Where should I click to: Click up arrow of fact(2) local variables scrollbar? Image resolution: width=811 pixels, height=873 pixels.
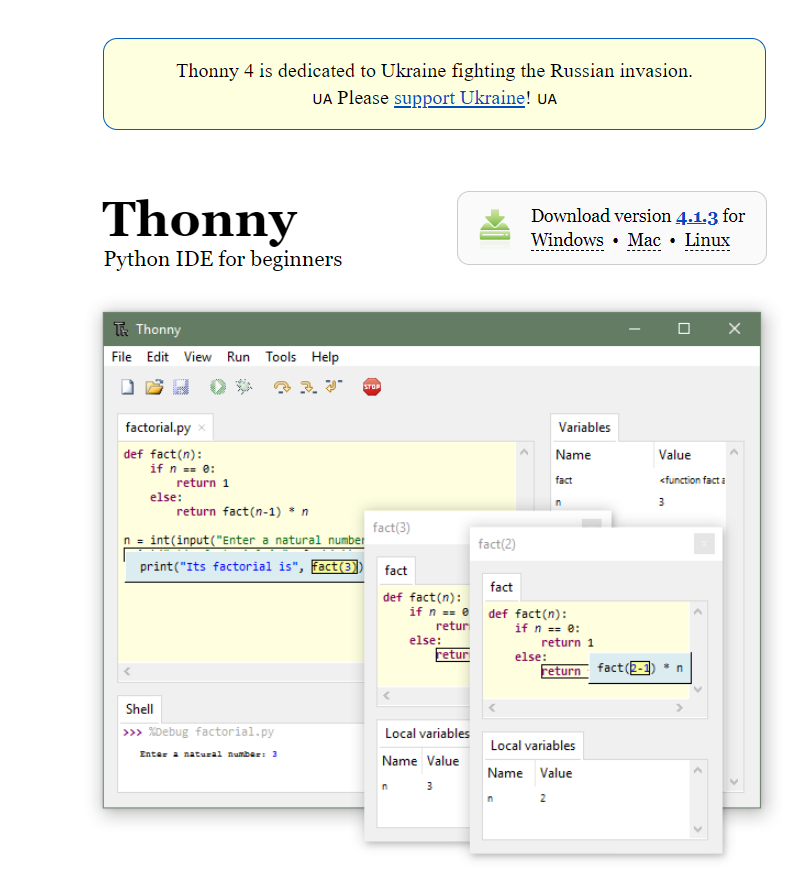(698, 771)
